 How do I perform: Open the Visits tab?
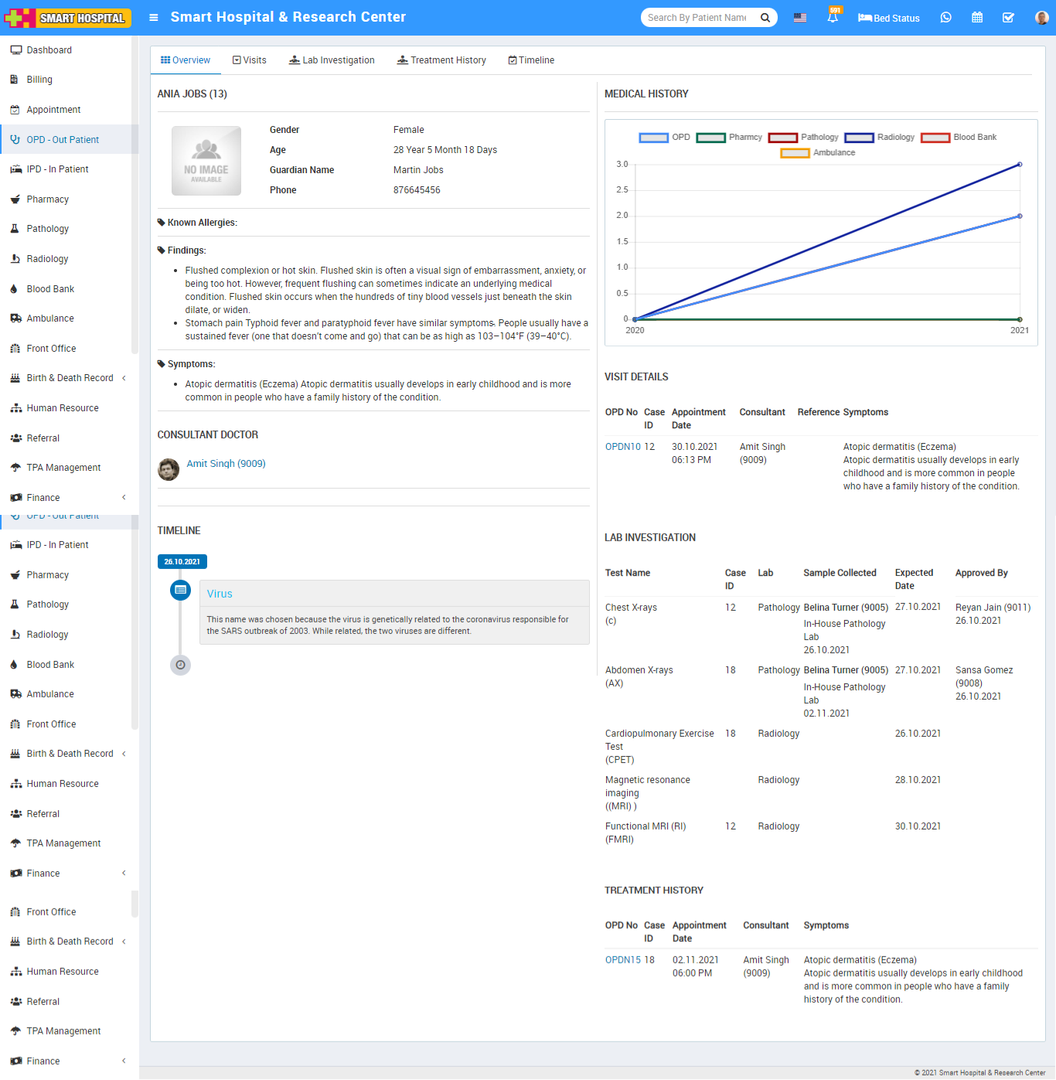[x=249, y=60]
